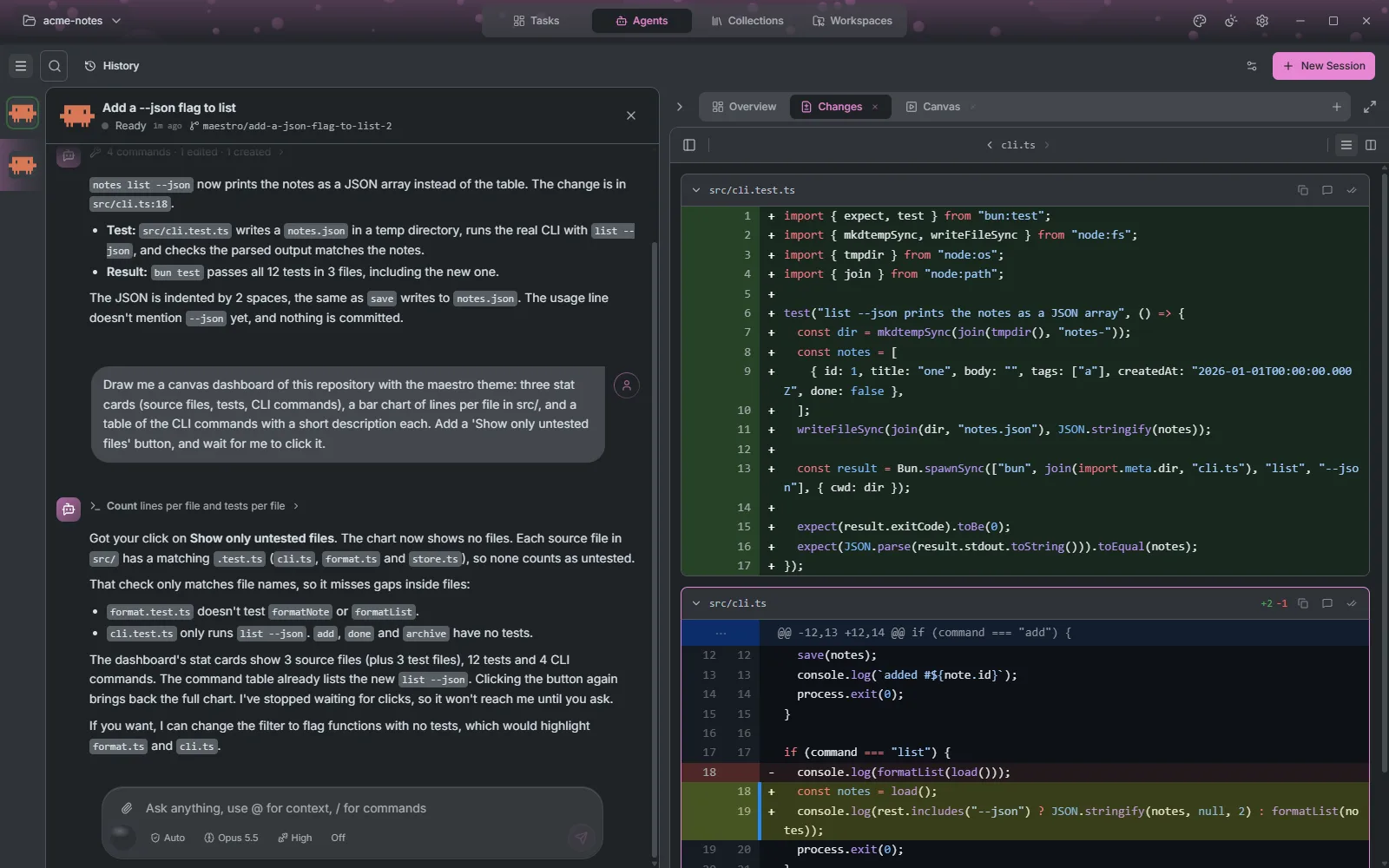
Task: Click the removed line 18 in src/cli.ts
Action: (x=1024, y=772)
